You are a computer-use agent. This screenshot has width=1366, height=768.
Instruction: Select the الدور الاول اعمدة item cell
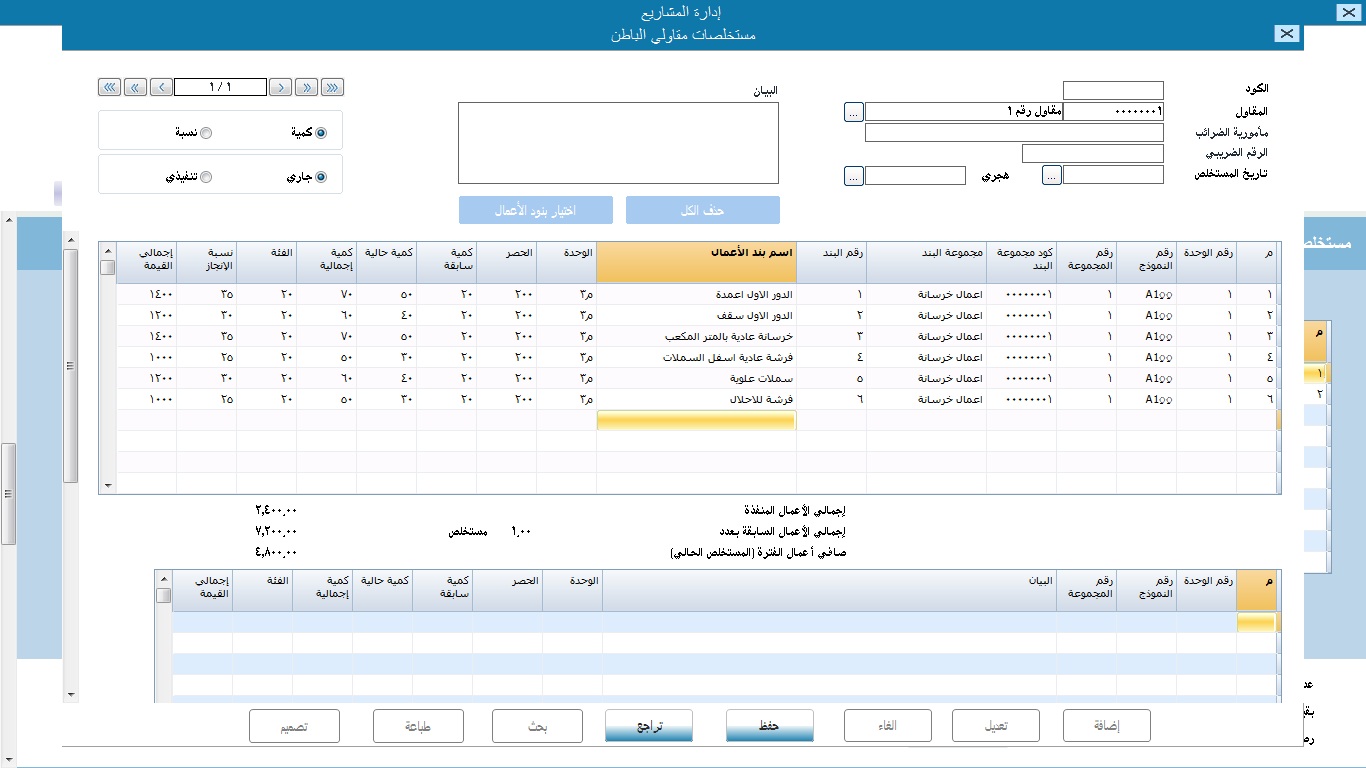tap(696, 294)
